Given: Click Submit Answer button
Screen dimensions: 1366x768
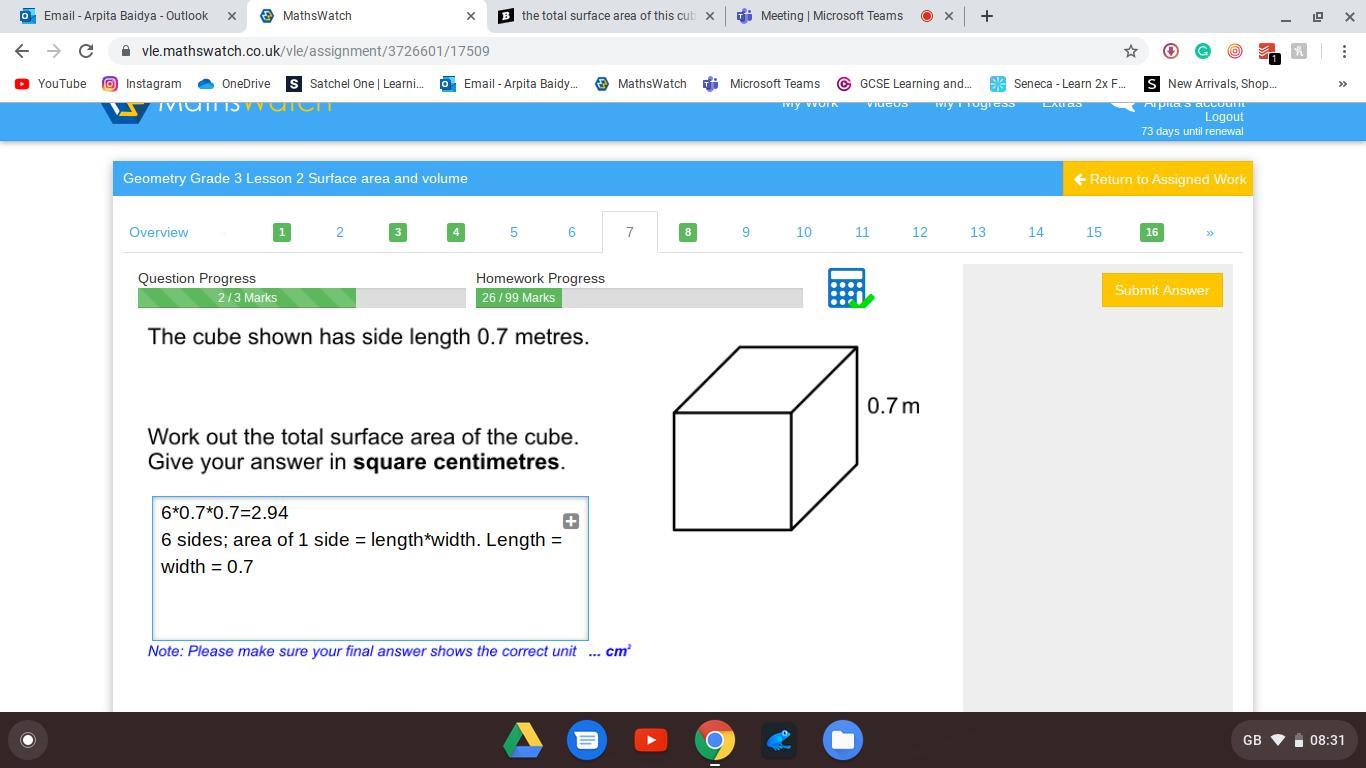Looking at the screenshot, I should [x=1161, y=290].
